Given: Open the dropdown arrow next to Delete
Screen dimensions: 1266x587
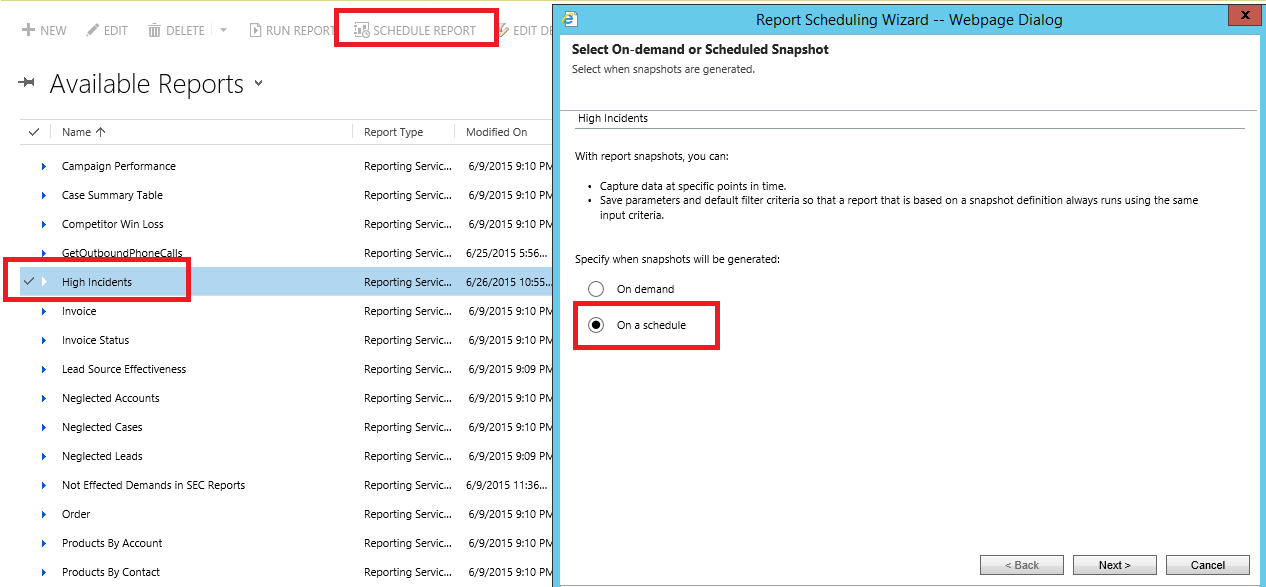Looking at the screenshot, I should [x=224, y=31].
